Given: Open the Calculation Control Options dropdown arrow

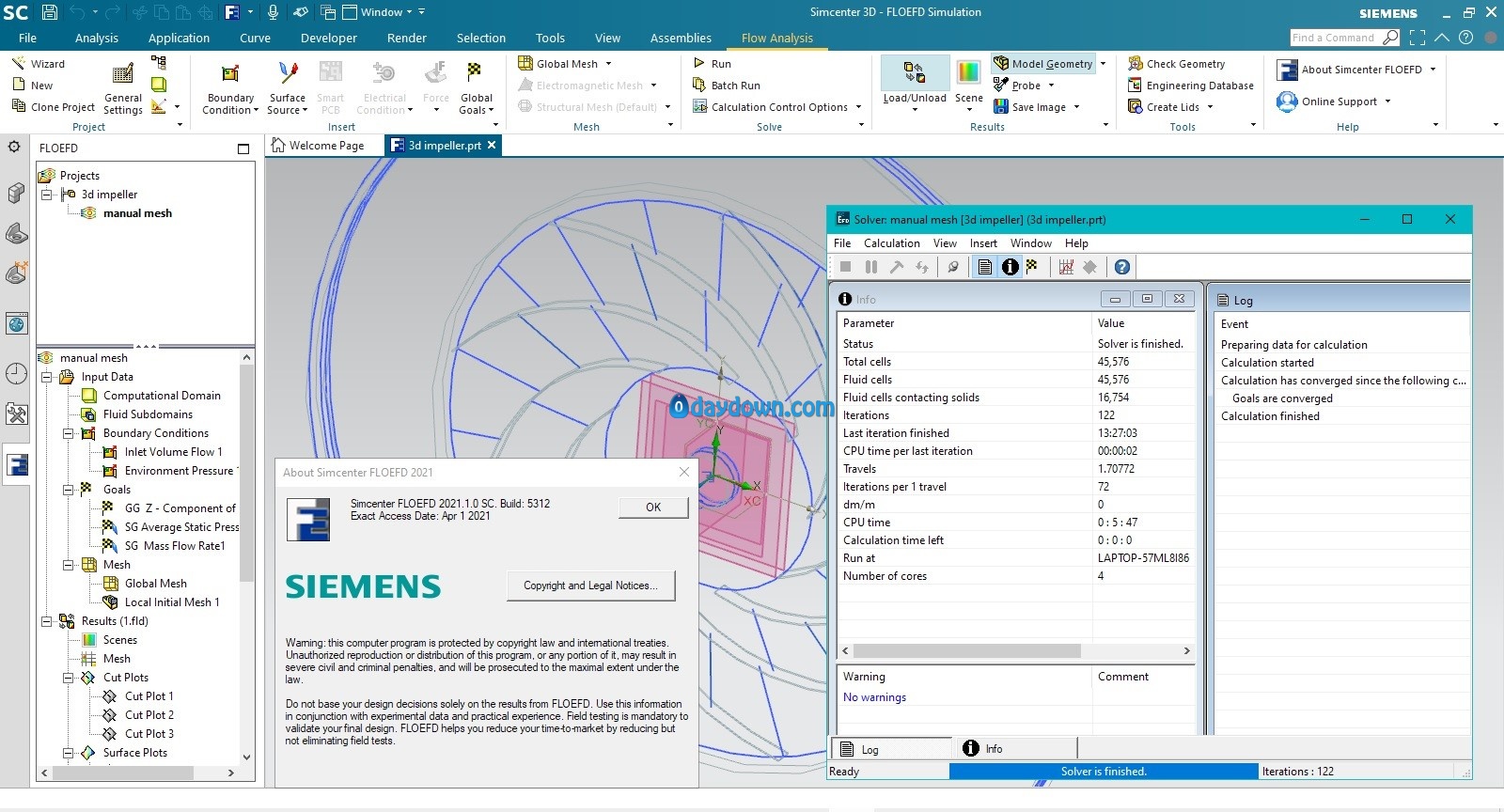Looking at the screenshot, I should (x=858, y=107).
